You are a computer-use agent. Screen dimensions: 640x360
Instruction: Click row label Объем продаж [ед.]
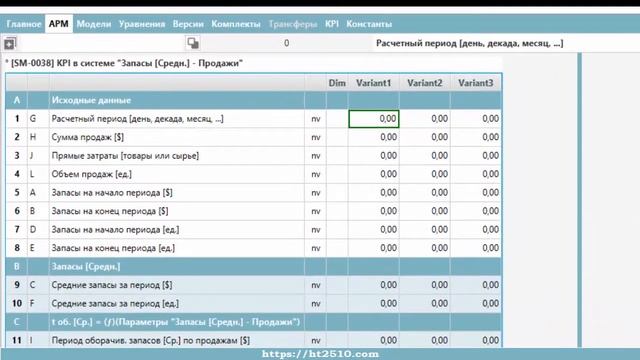point(91,174)
